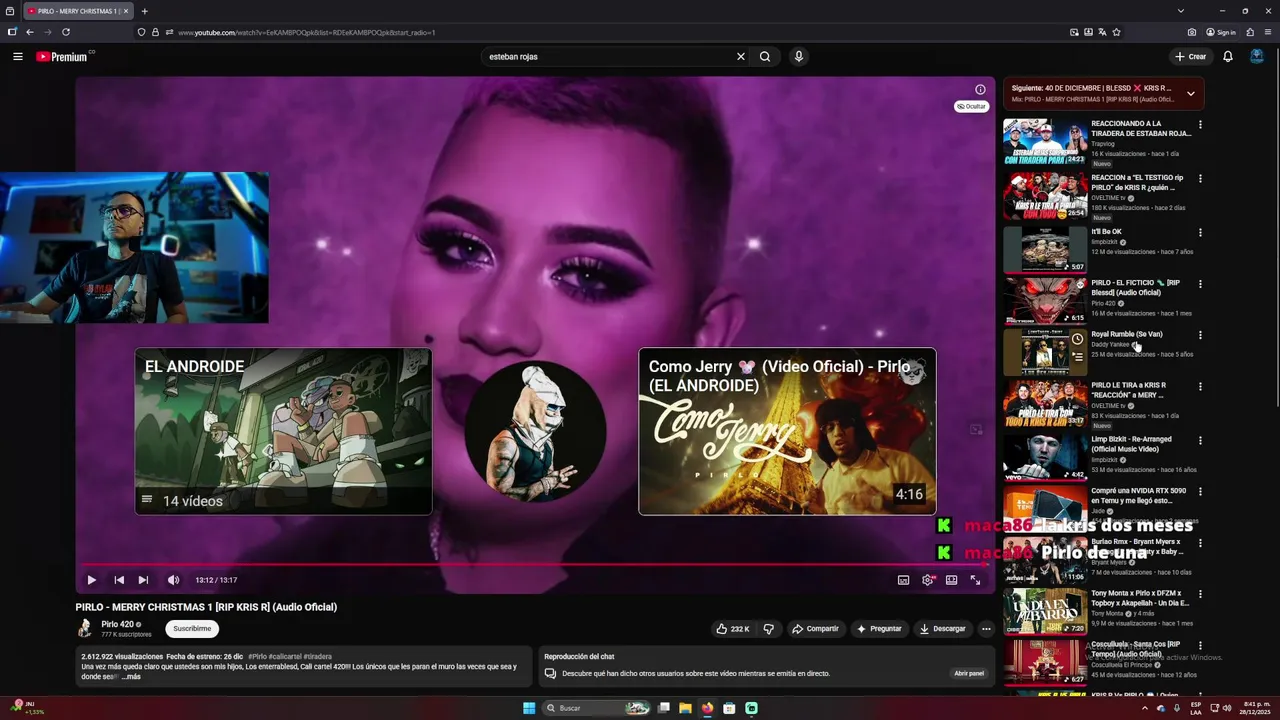Image resolution: width=1280 pixels, height=720 pixels.
Task: Clear the search box text with X
Action: click(741, 57)
